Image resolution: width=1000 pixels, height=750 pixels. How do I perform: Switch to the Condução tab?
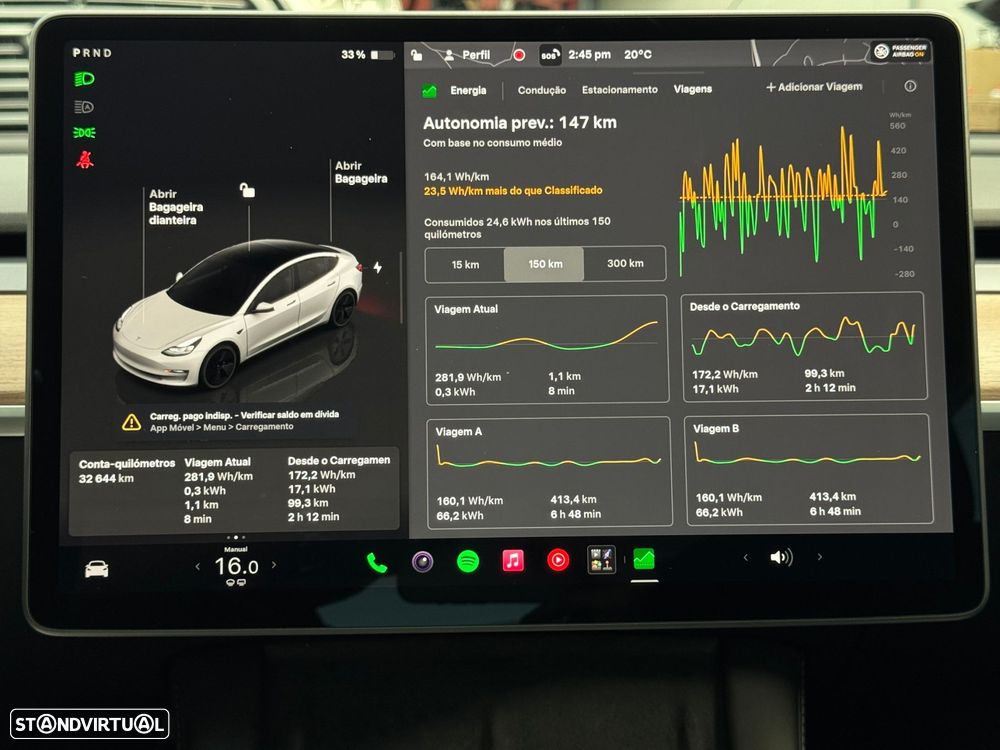[x=541, y=91]
